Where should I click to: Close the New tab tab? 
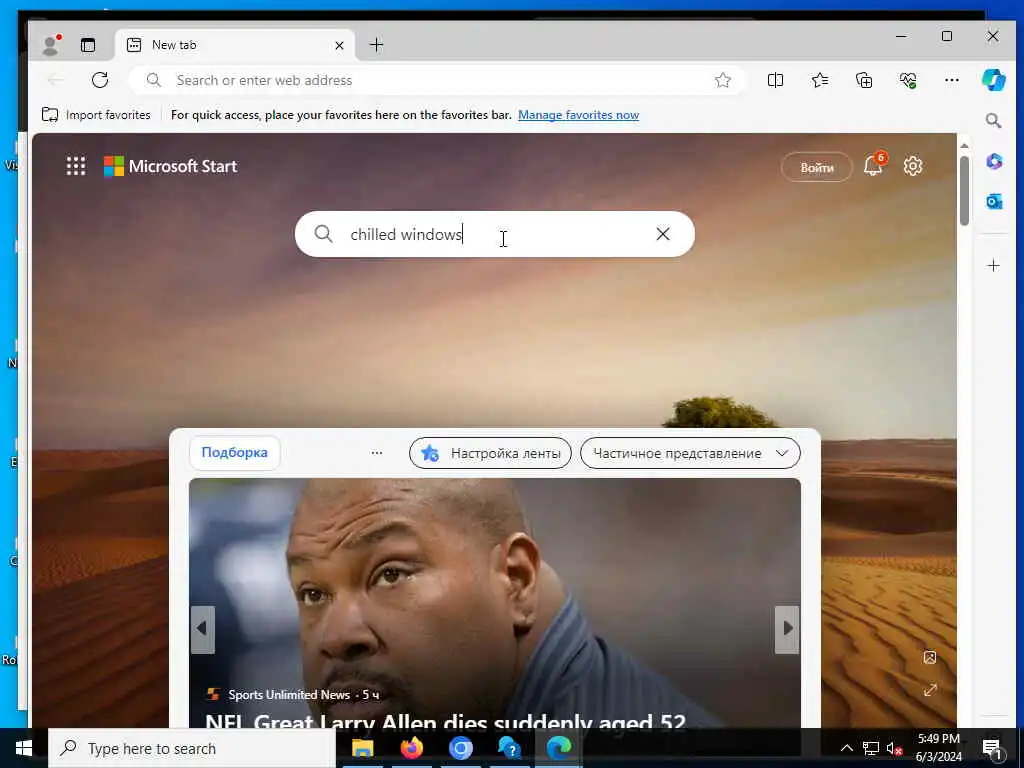coord(339,45)
